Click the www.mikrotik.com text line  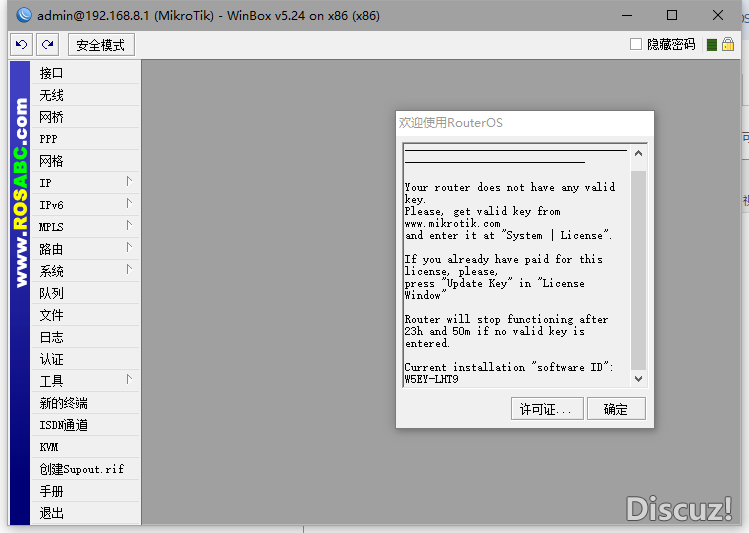(452, 224)
